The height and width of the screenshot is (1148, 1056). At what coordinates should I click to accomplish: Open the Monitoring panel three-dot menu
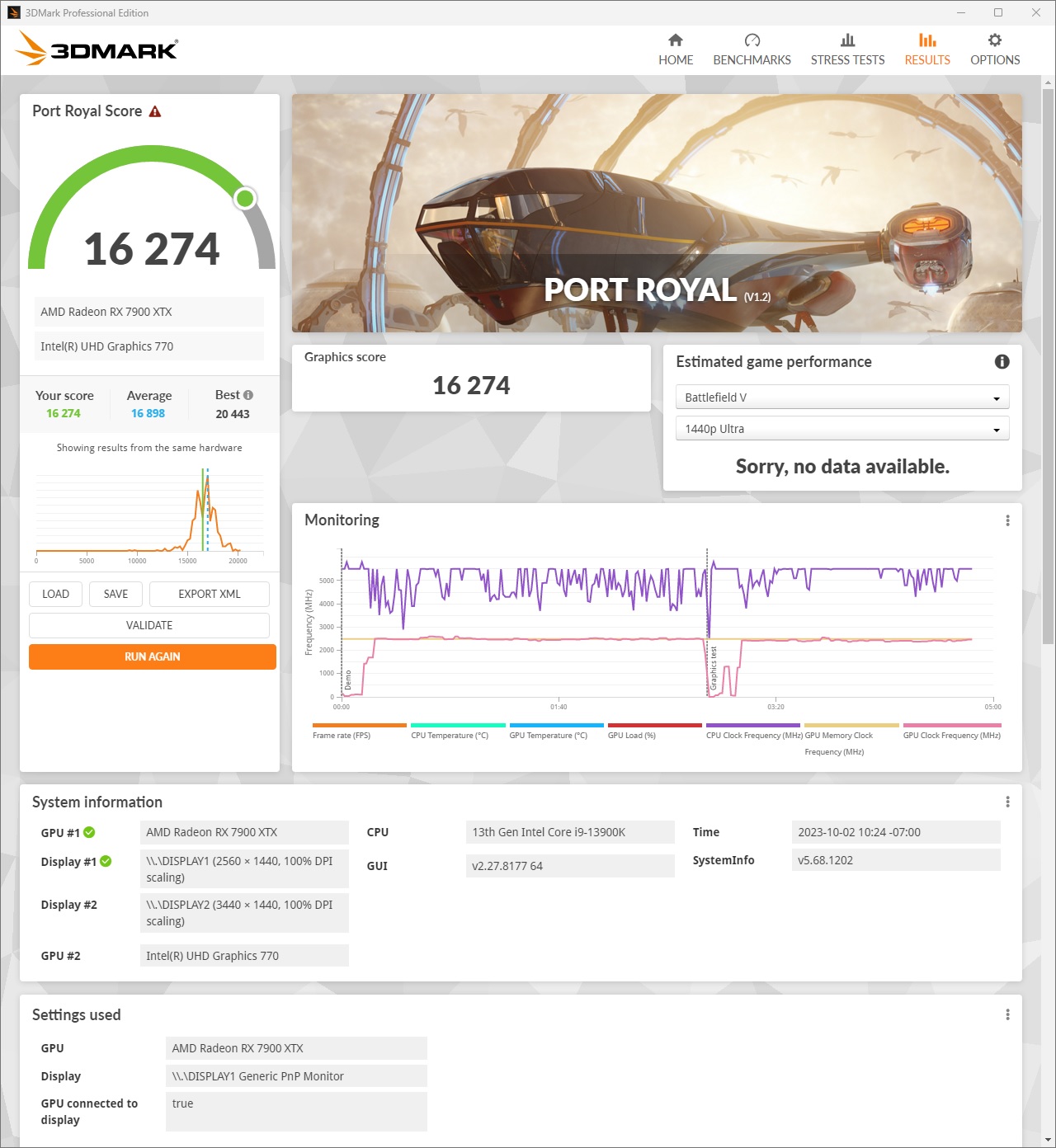click(1007, 520)
